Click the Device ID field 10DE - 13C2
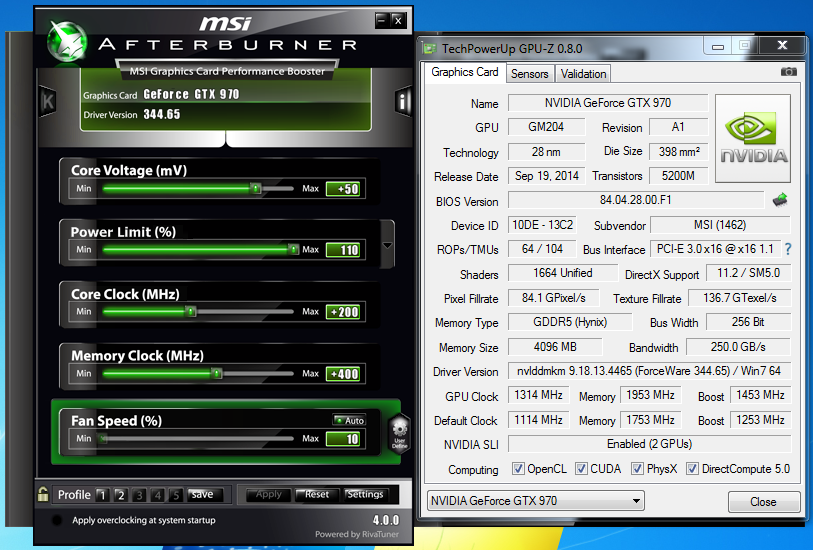 pos(542,224)
